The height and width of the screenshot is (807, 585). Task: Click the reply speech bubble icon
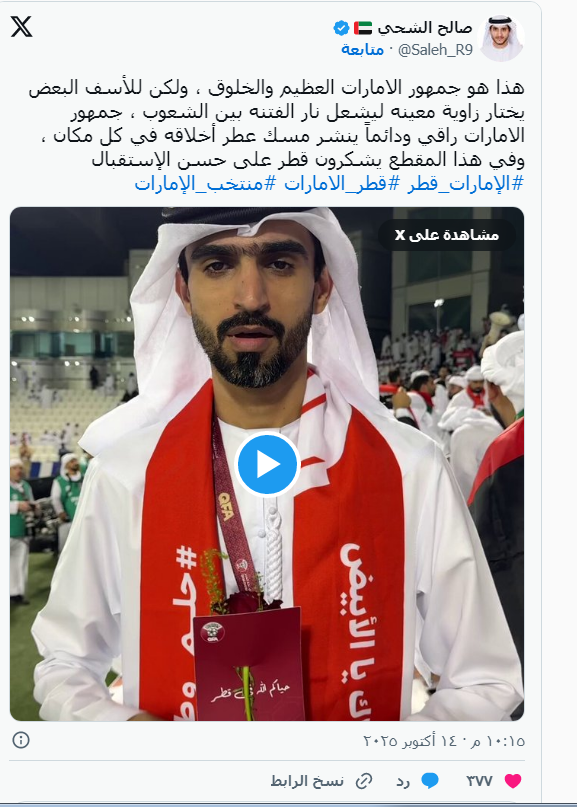[430, 781]
